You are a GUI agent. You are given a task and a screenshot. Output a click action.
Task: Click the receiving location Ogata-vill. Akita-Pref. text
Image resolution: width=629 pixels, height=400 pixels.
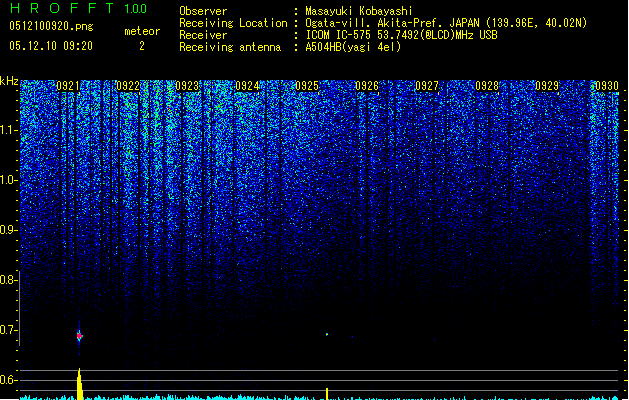pyautogui.click(x=446, y=23)
